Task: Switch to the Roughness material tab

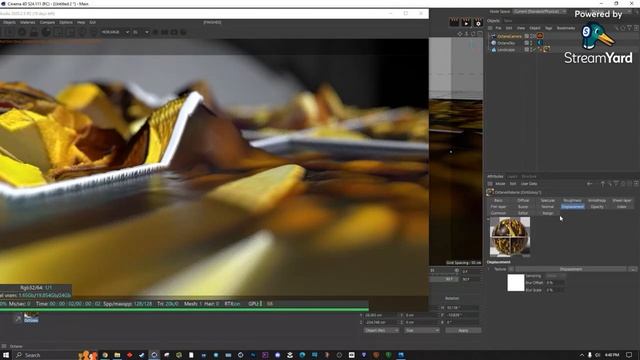Action: coord(572,200)
